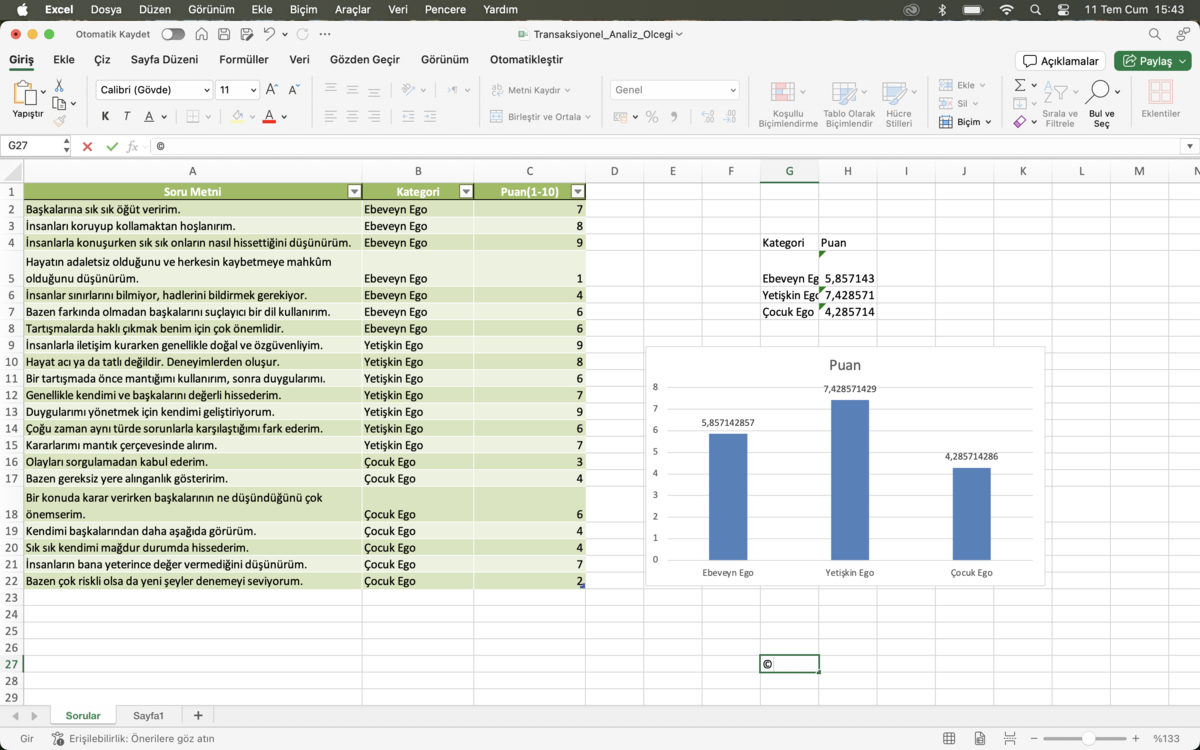Click the Bul ve Seç button
The image size is (1200, 750).
coord(1101,104)
